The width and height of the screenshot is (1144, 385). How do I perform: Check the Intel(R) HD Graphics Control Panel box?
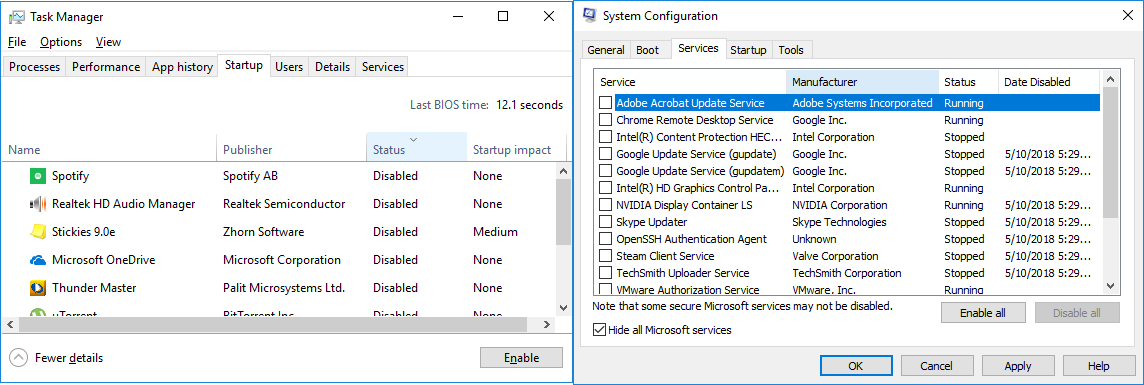pyautogui.click(x=606, y=188)
